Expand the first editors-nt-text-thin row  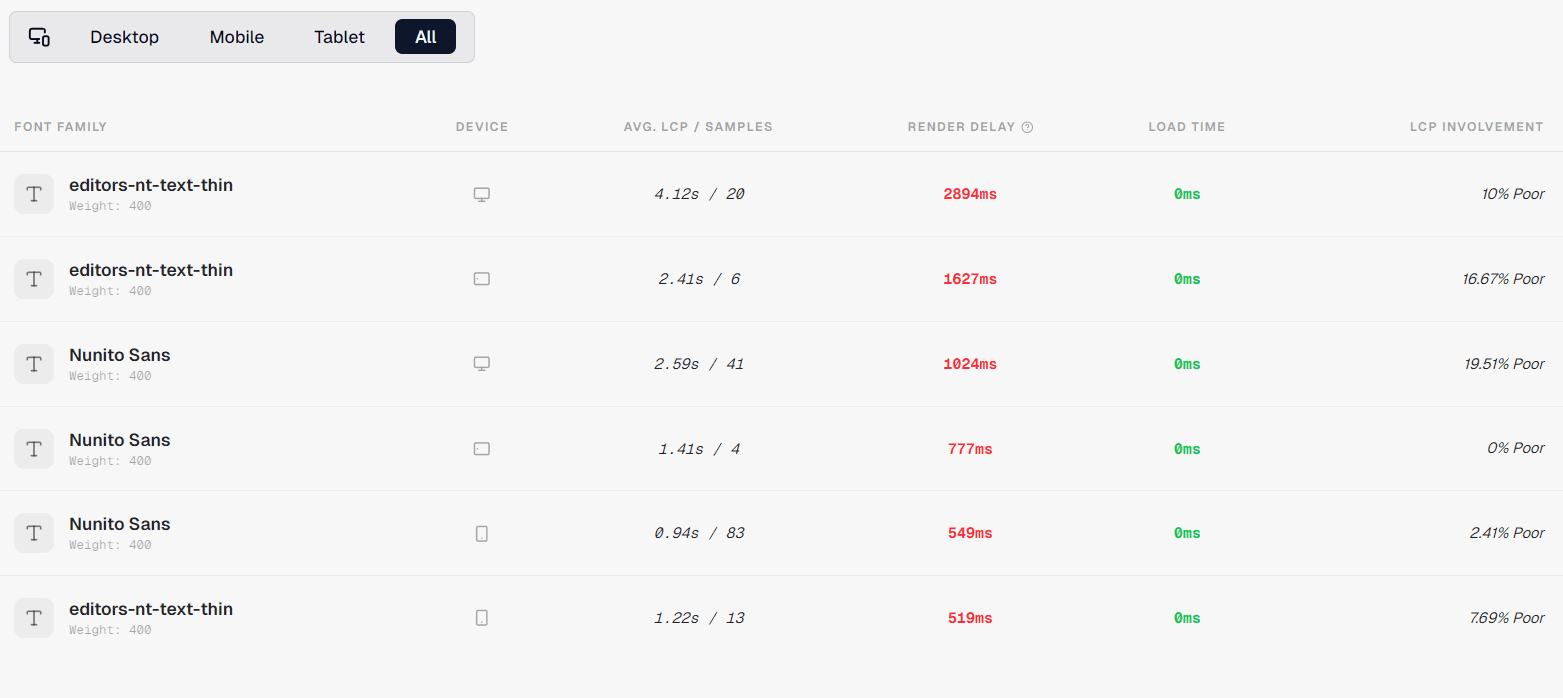point(151,184)
